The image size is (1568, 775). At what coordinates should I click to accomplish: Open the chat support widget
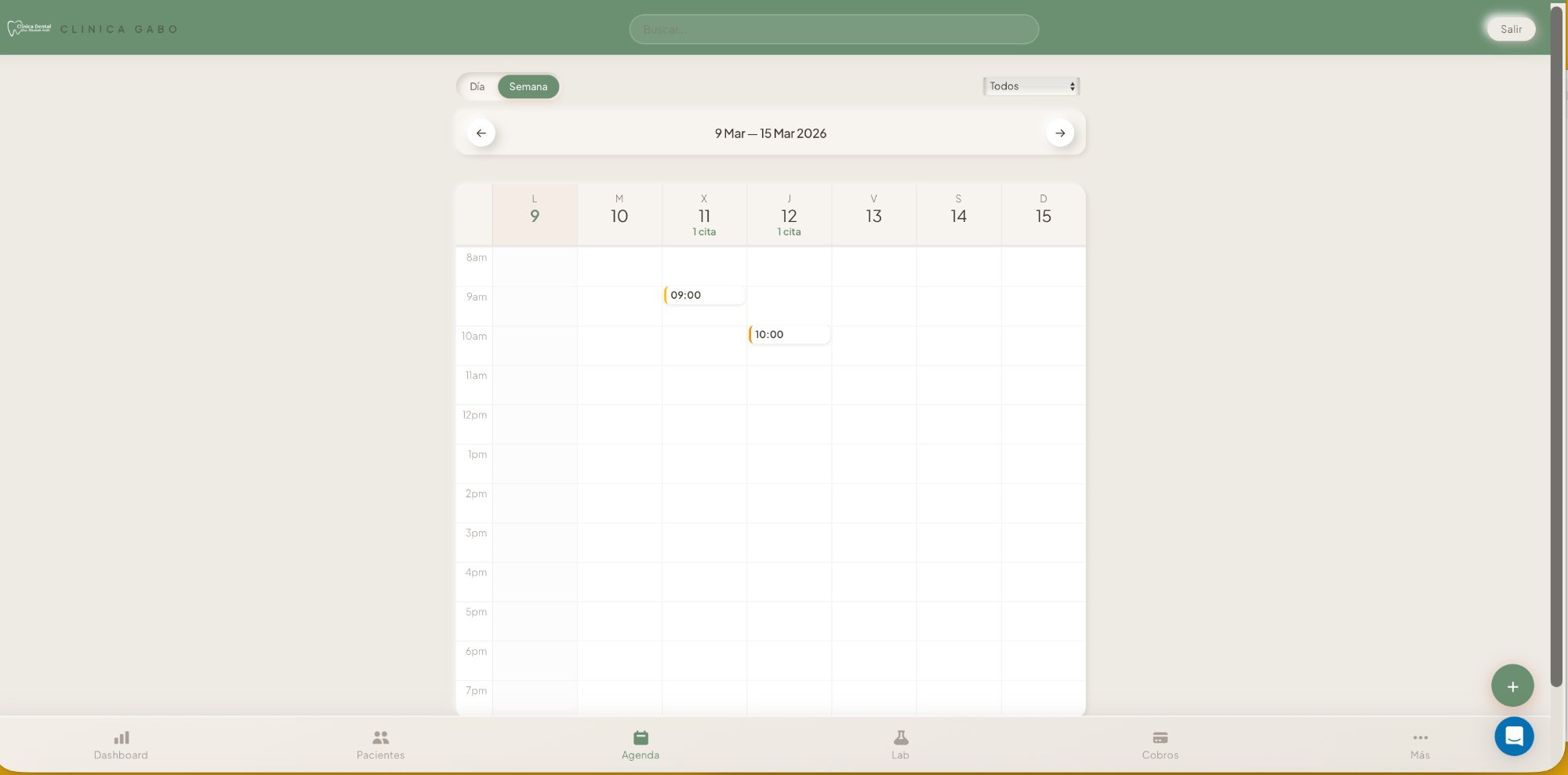point(1514,737)
